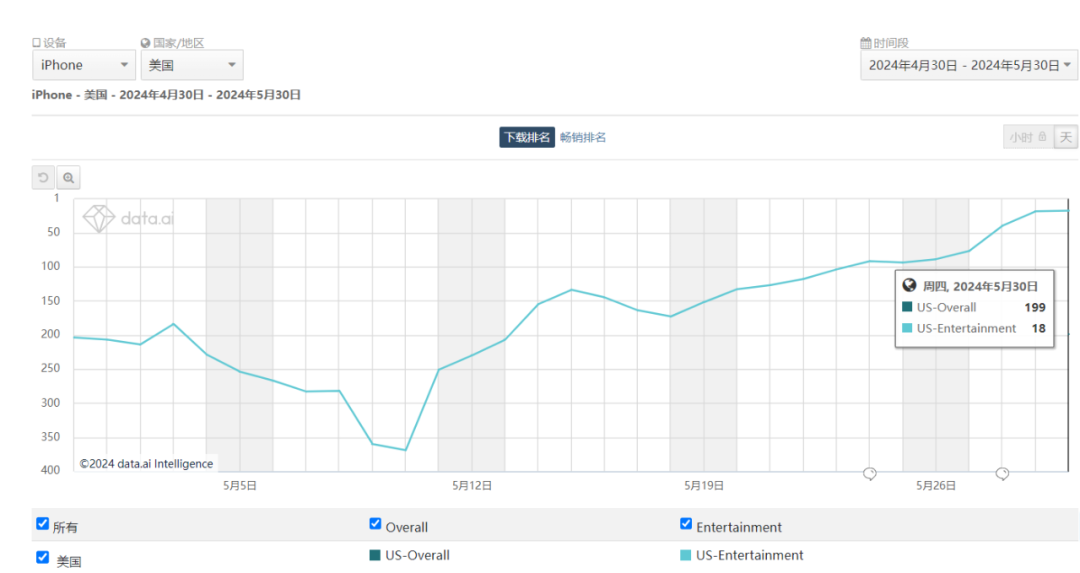1080x573 pixels.
Task: Click the calendar icon beside 时间段
Action: tap(866, 43)
